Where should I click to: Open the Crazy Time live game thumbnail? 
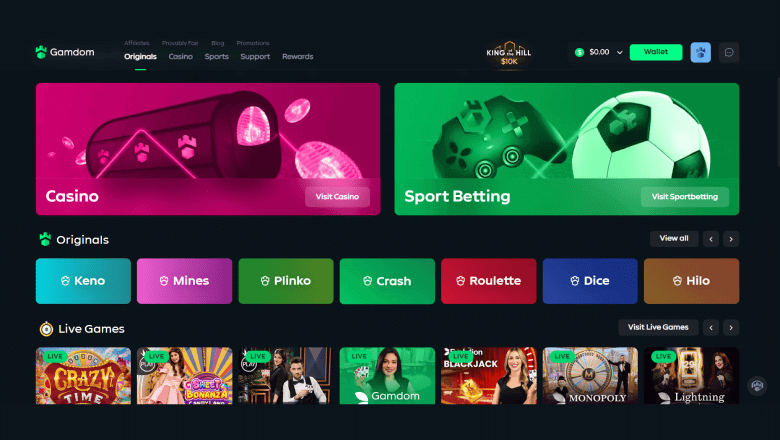pyautogui.click(x=83, y=375)
